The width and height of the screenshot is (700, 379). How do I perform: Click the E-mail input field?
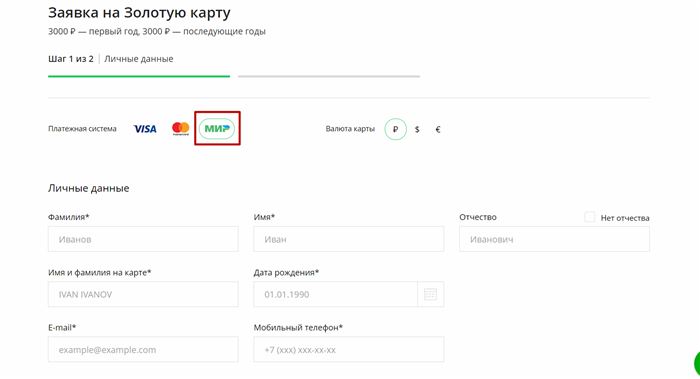(143, 349)
